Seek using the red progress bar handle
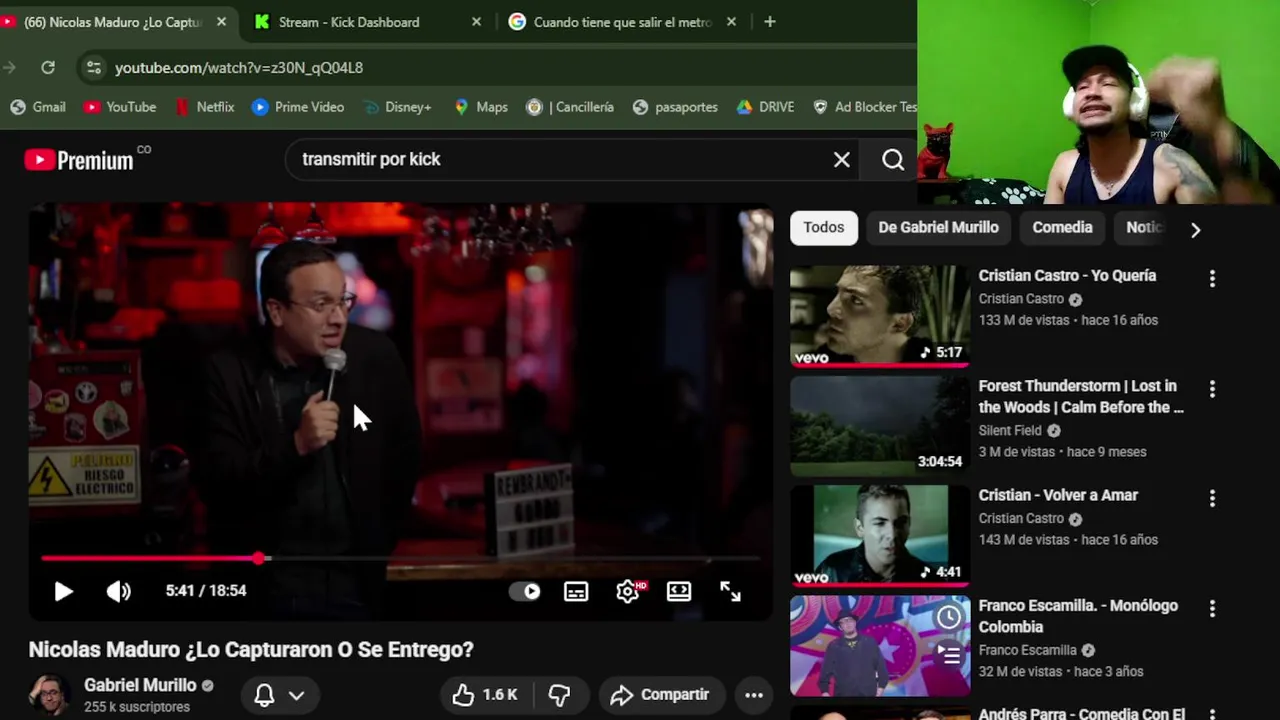 (259, 558)
